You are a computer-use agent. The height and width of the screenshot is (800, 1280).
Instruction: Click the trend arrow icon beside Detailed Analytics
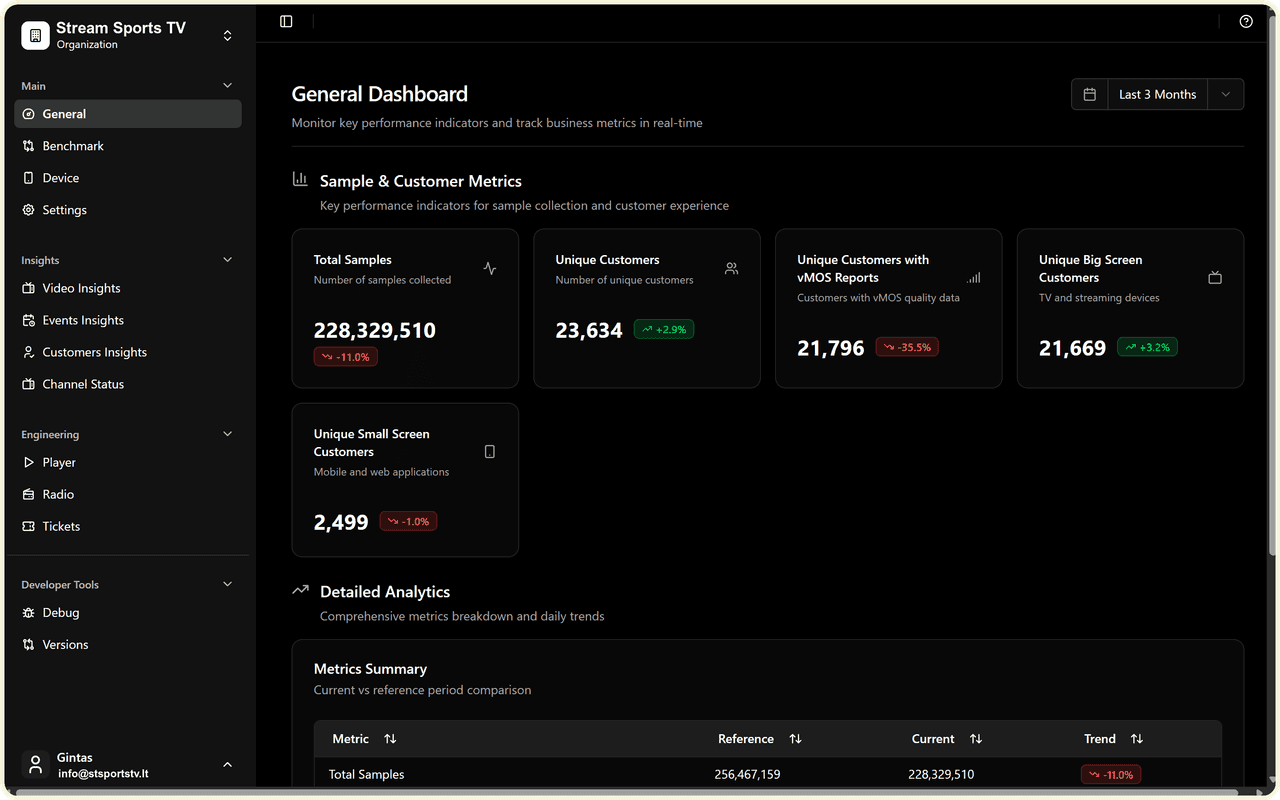[x=300, y=590]
